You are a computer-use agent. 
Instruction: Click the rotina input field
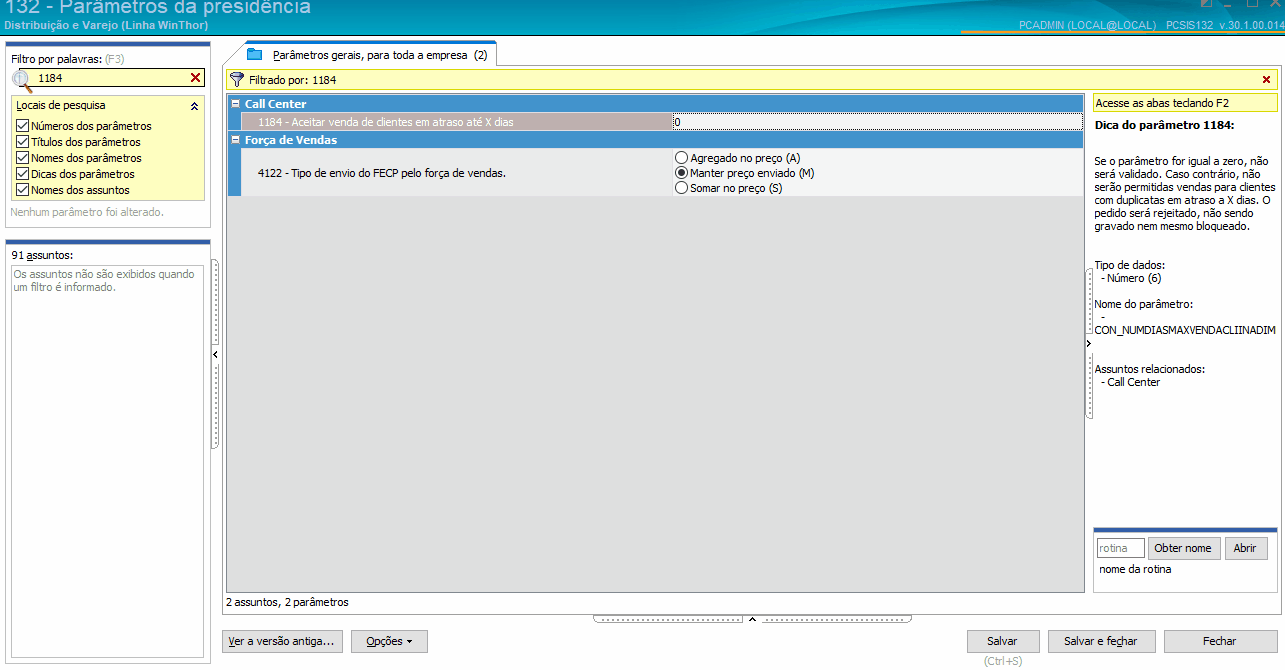point(1120,548)
